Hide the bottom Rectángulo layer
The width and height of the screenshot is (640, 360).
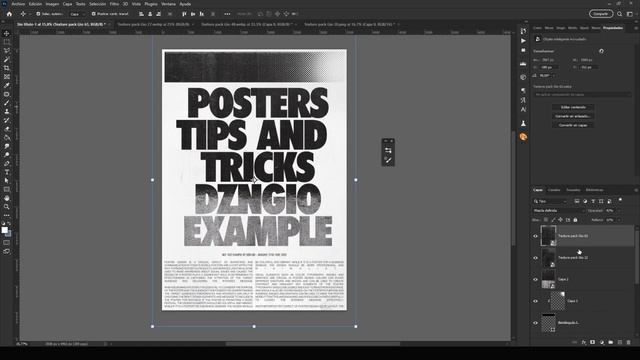click(536, 323)
